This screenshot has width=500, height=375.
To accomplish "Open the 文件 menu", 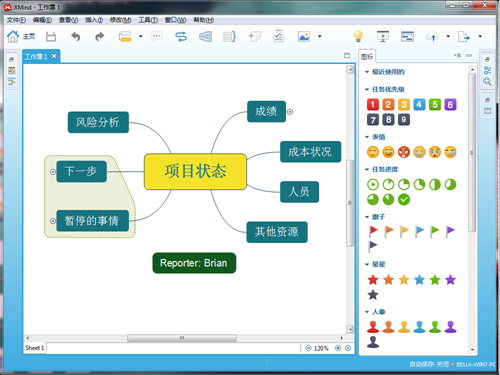I will coord(16,20).
